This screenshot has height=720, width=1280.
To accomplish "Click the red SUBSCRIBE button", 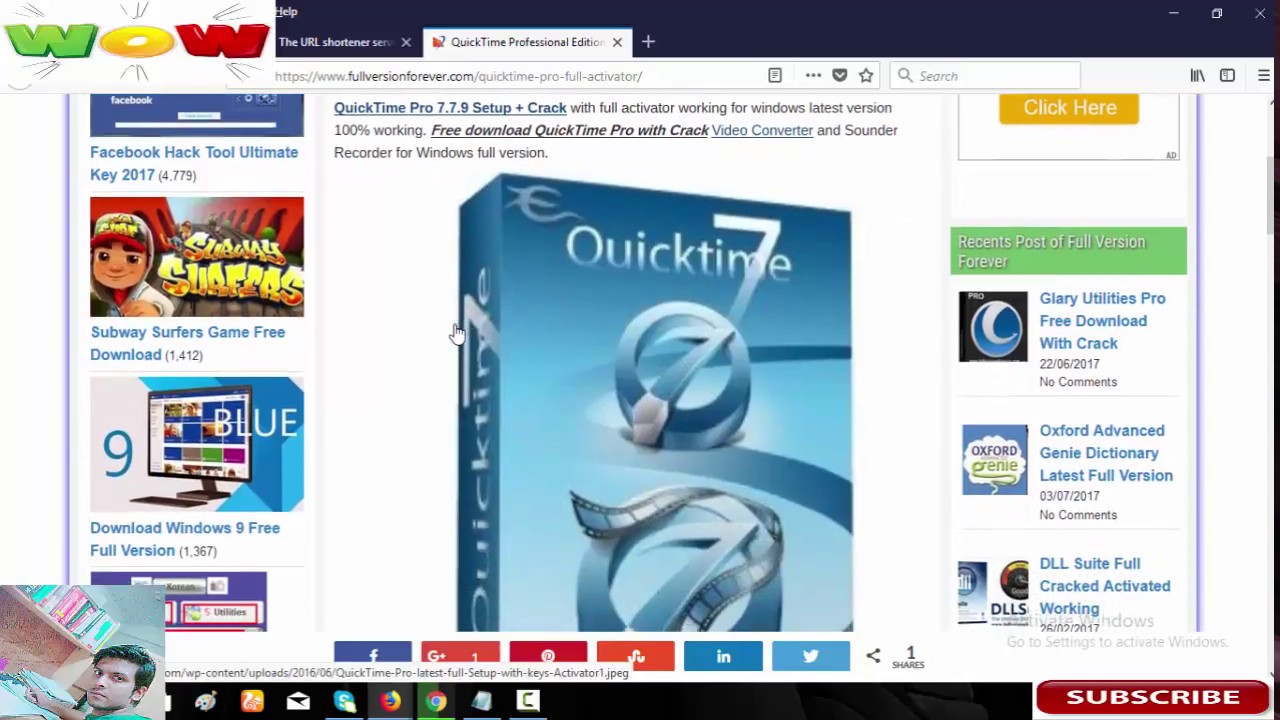I will (1153, 698).
